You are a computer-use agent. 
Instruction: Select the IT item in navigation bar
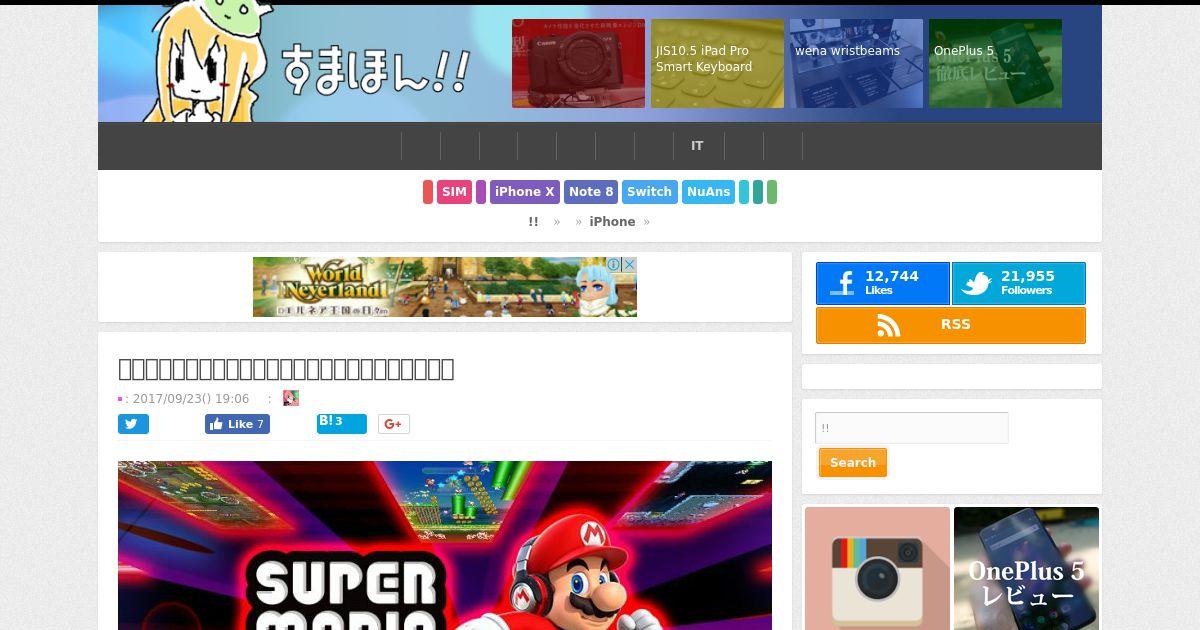pos(697,146)
